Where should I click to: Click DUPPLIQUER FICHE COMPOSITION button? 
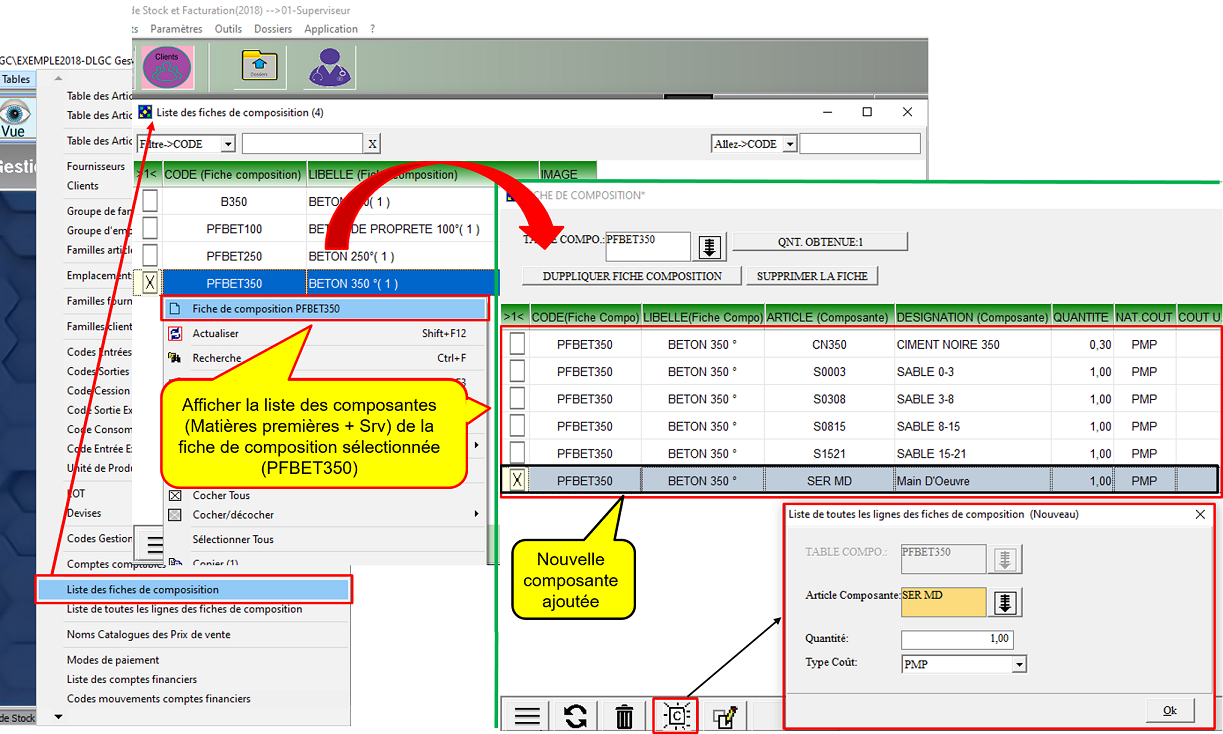click(632, 276)
